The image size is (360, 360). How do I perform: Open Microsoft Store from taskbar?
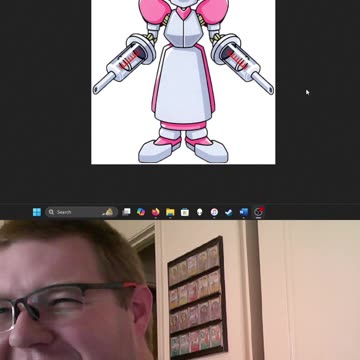pyautogui.click(x=185, y=212)
